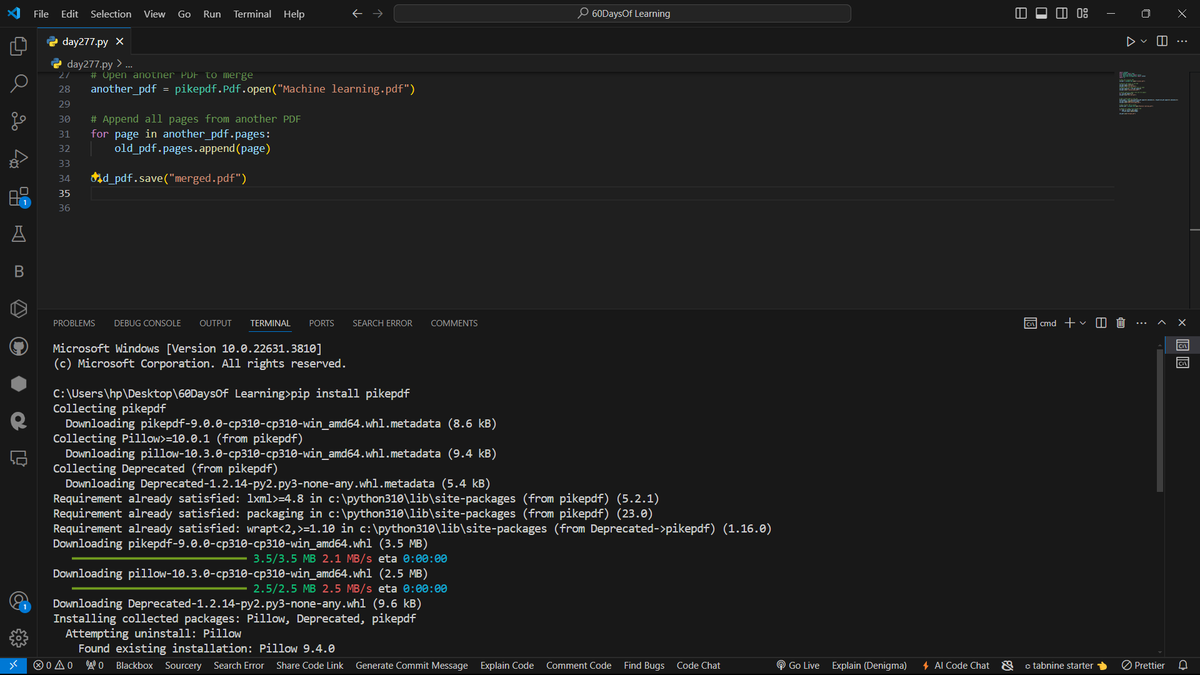Open Run and Debug view icon
The image size is (1200, 675).
click(18, 159)
